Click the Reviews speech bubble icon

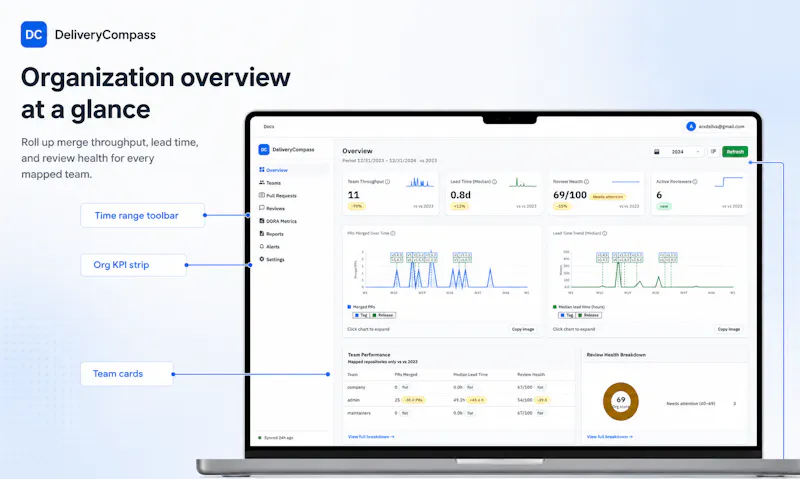coord(262,208)
